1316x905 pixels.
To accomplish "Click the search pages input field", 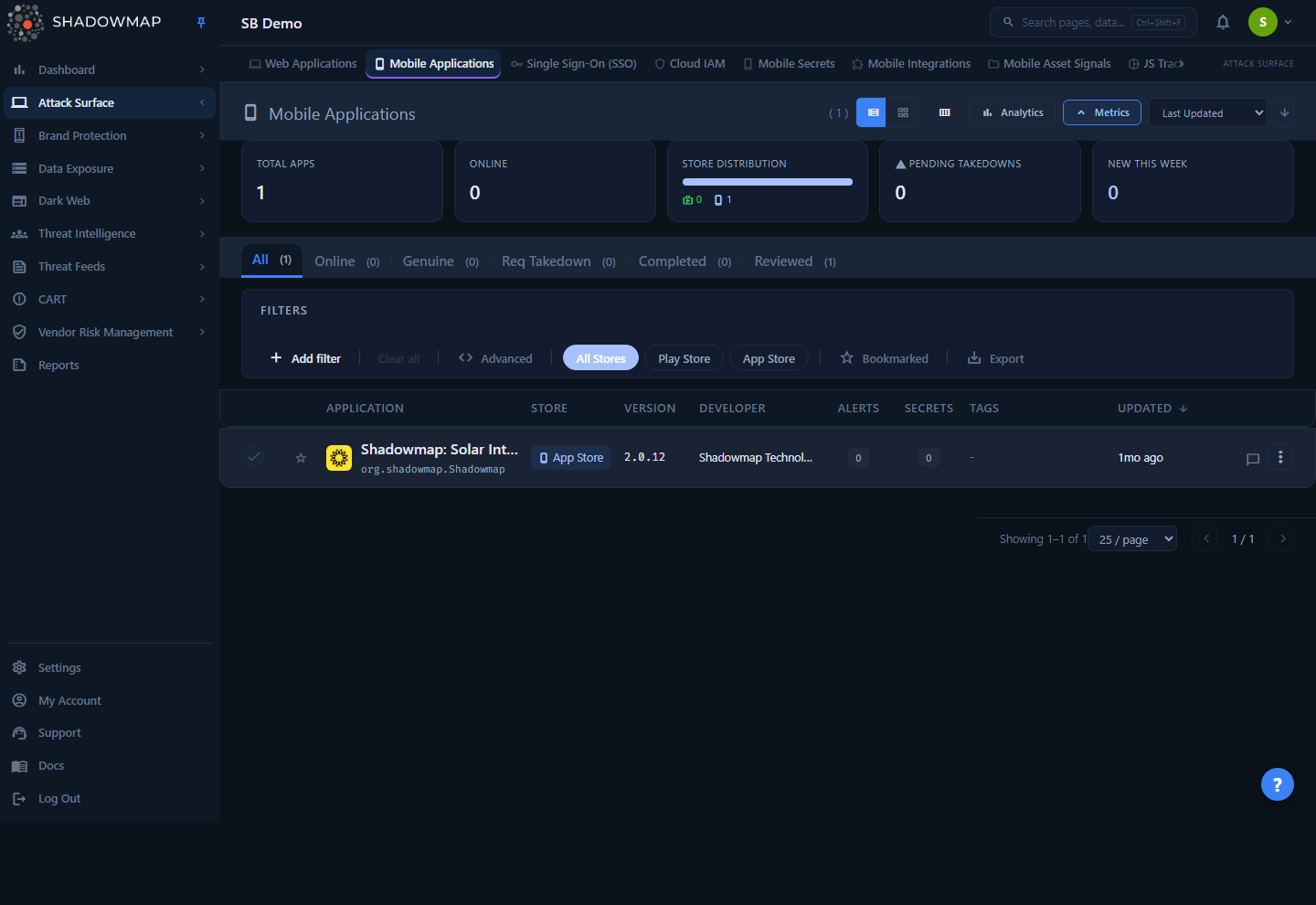I will [x=1093, y=22].
